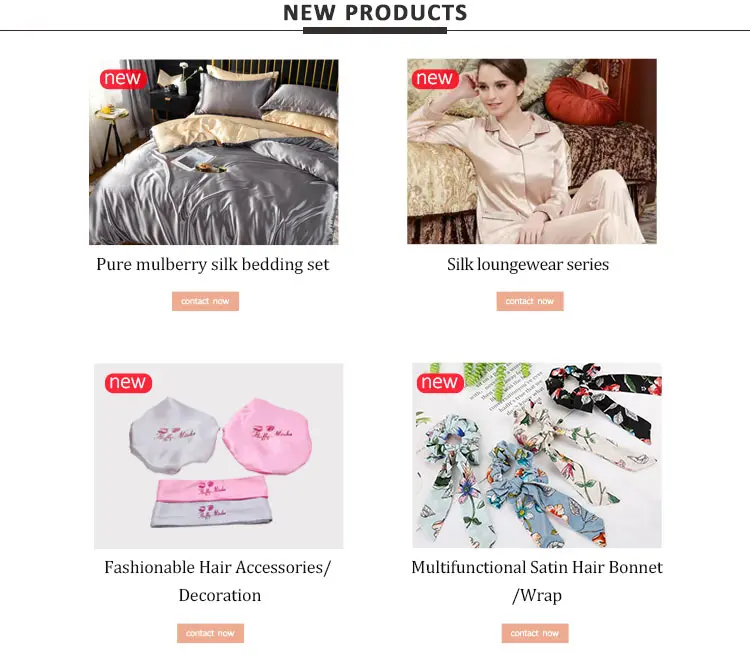Open Fashionable Hair Accessories/Decoration title
Image resolution: width=750 pixels, height=661 pixels.
click(218, 581)
